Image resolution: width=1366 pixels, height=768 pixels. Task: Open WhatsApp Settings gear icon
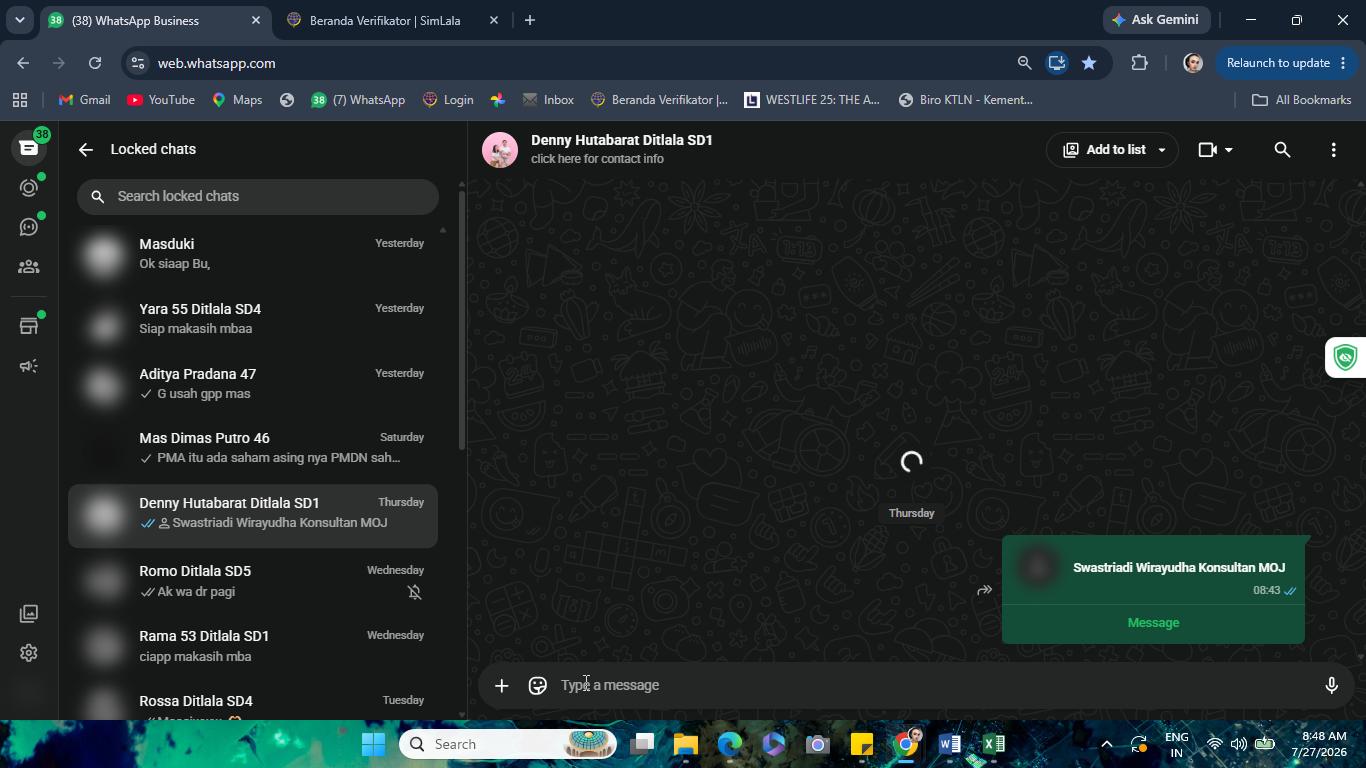(x=29, y=653)
